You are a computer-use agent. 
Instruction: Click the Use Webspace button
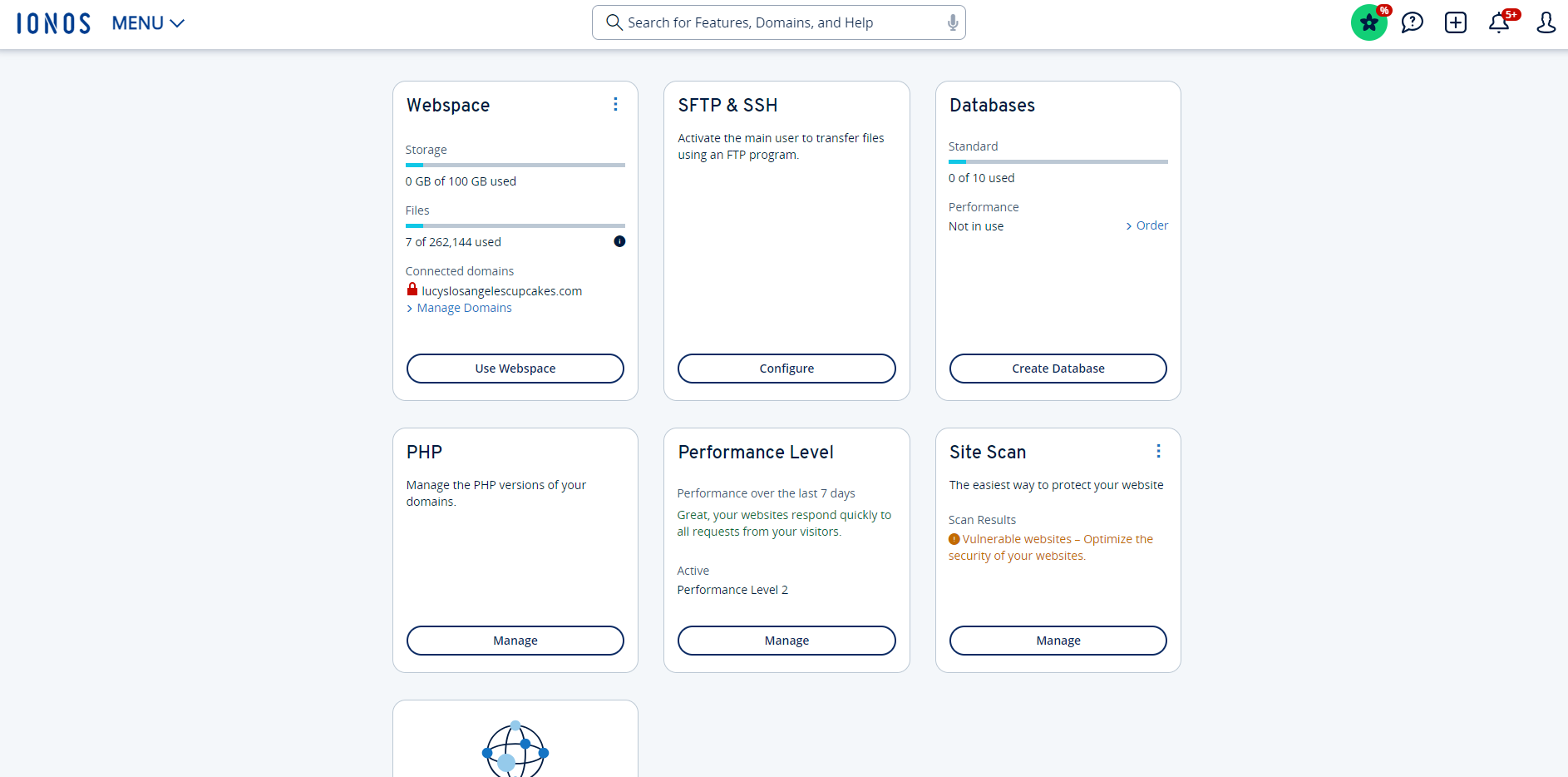point(515,368)
